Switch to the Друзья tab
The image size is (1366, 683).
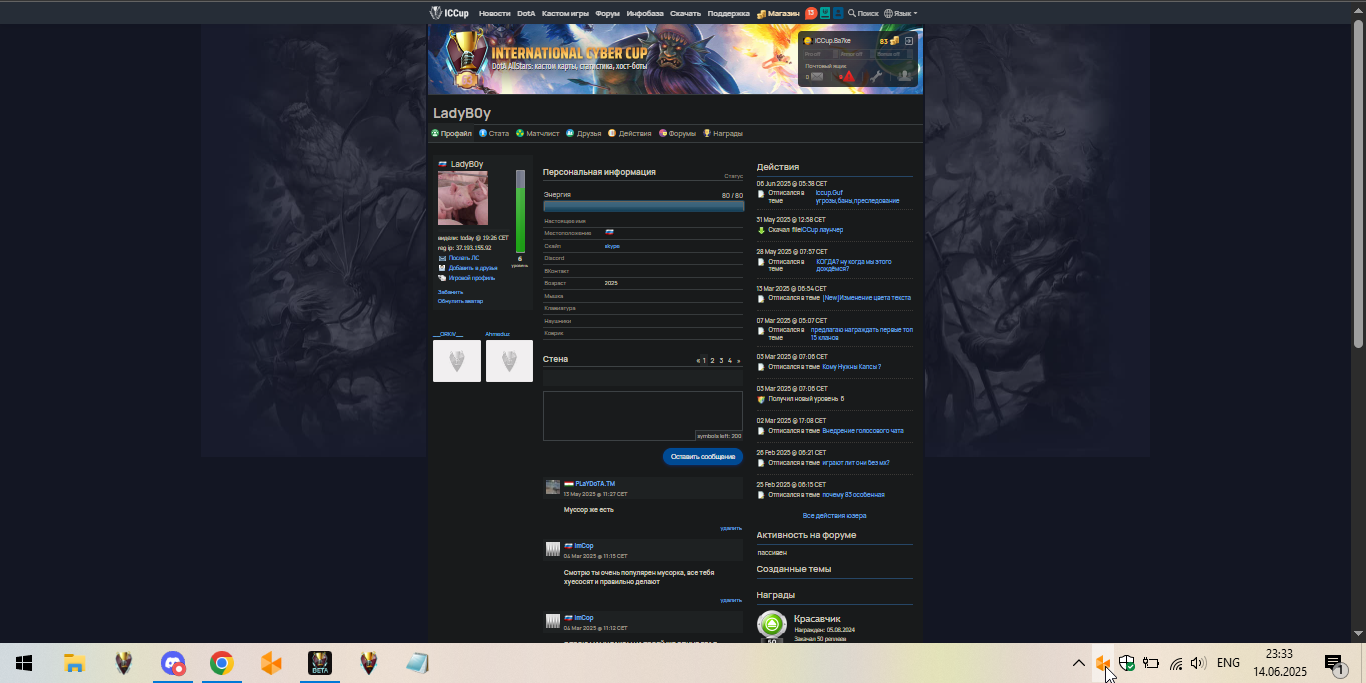pos(583,133)
